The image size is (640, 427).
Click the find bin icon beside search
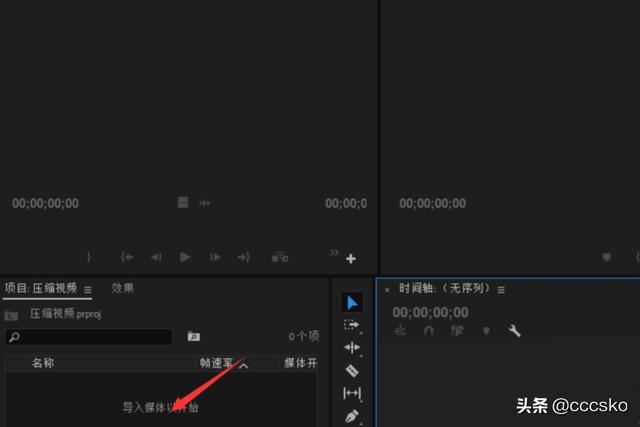194,337
